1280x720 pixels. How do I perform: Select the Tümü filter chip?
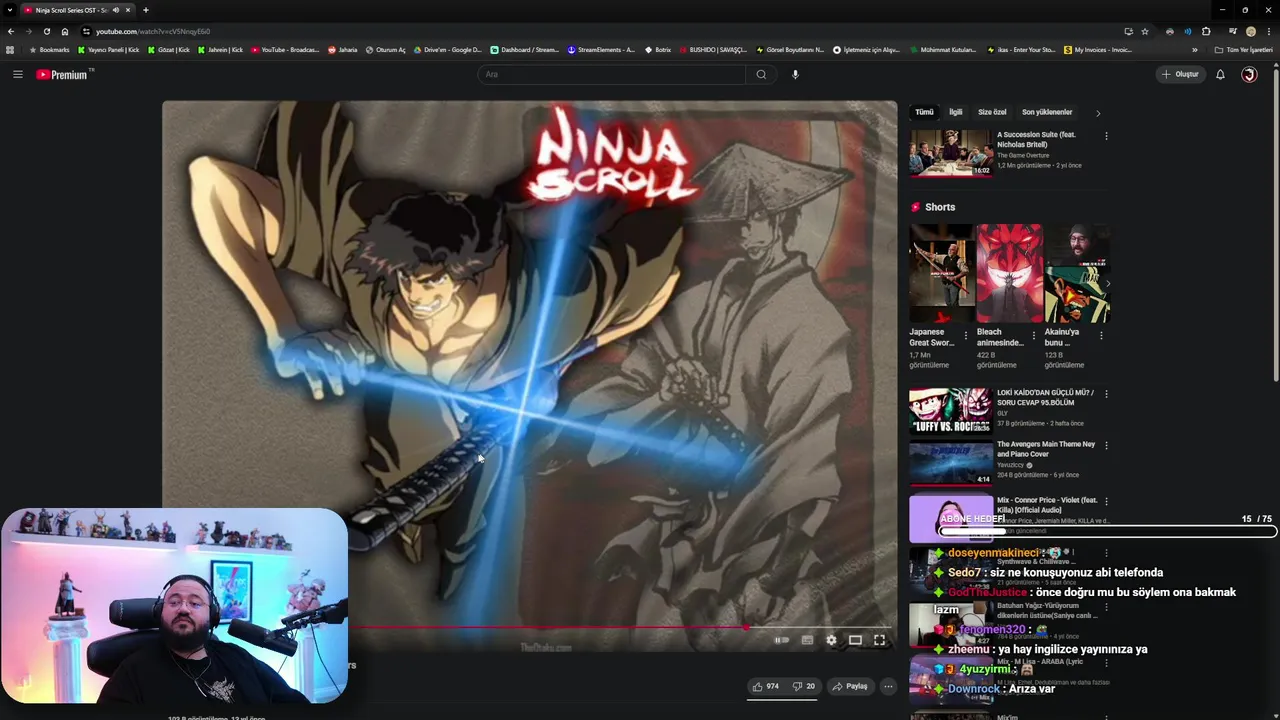[924, 112]
